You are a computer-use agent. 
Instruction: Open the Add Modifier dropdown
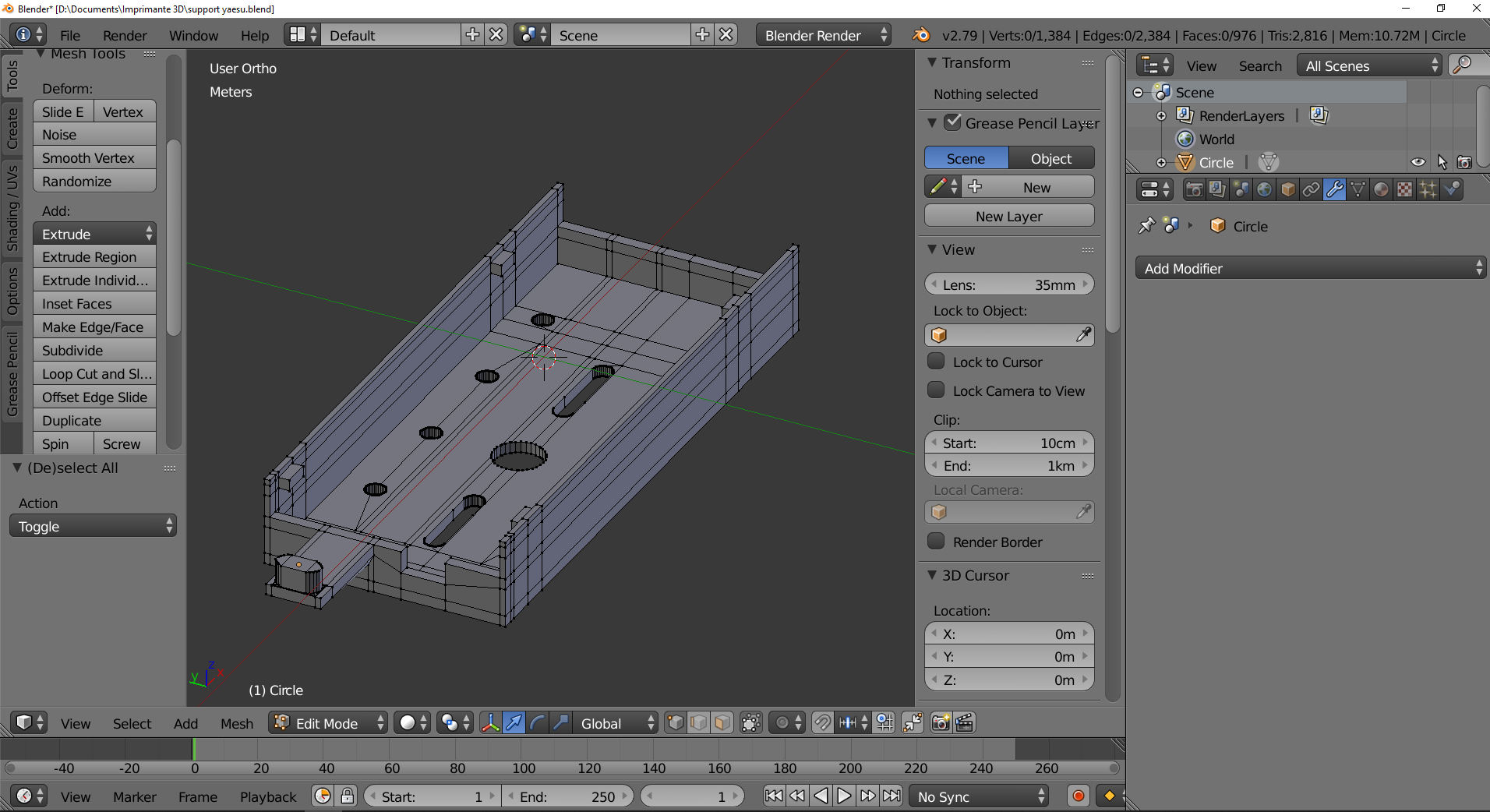coord(1311,268)
